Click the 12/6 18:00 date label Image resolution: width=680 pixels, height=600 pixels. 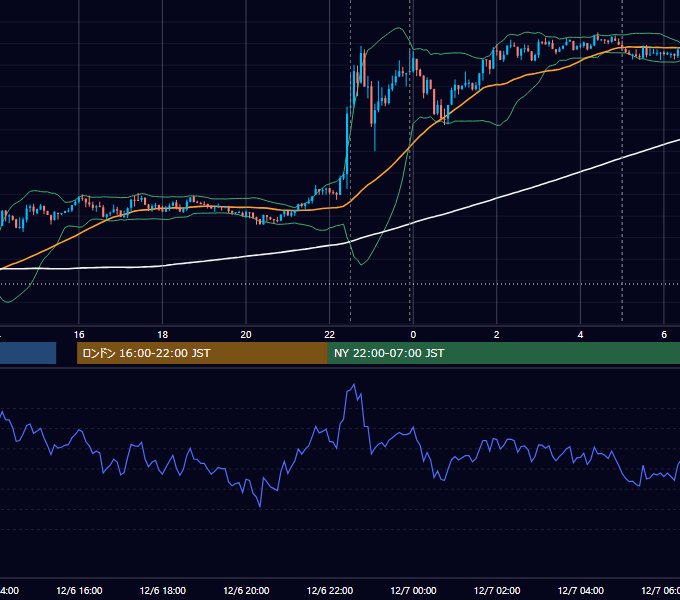coord(163,591)
